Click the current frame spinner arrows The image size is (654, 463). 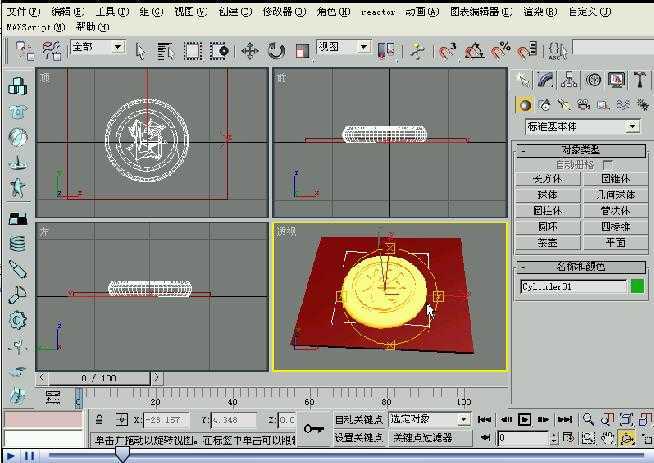pyautogui.click(x=553, y=438)
